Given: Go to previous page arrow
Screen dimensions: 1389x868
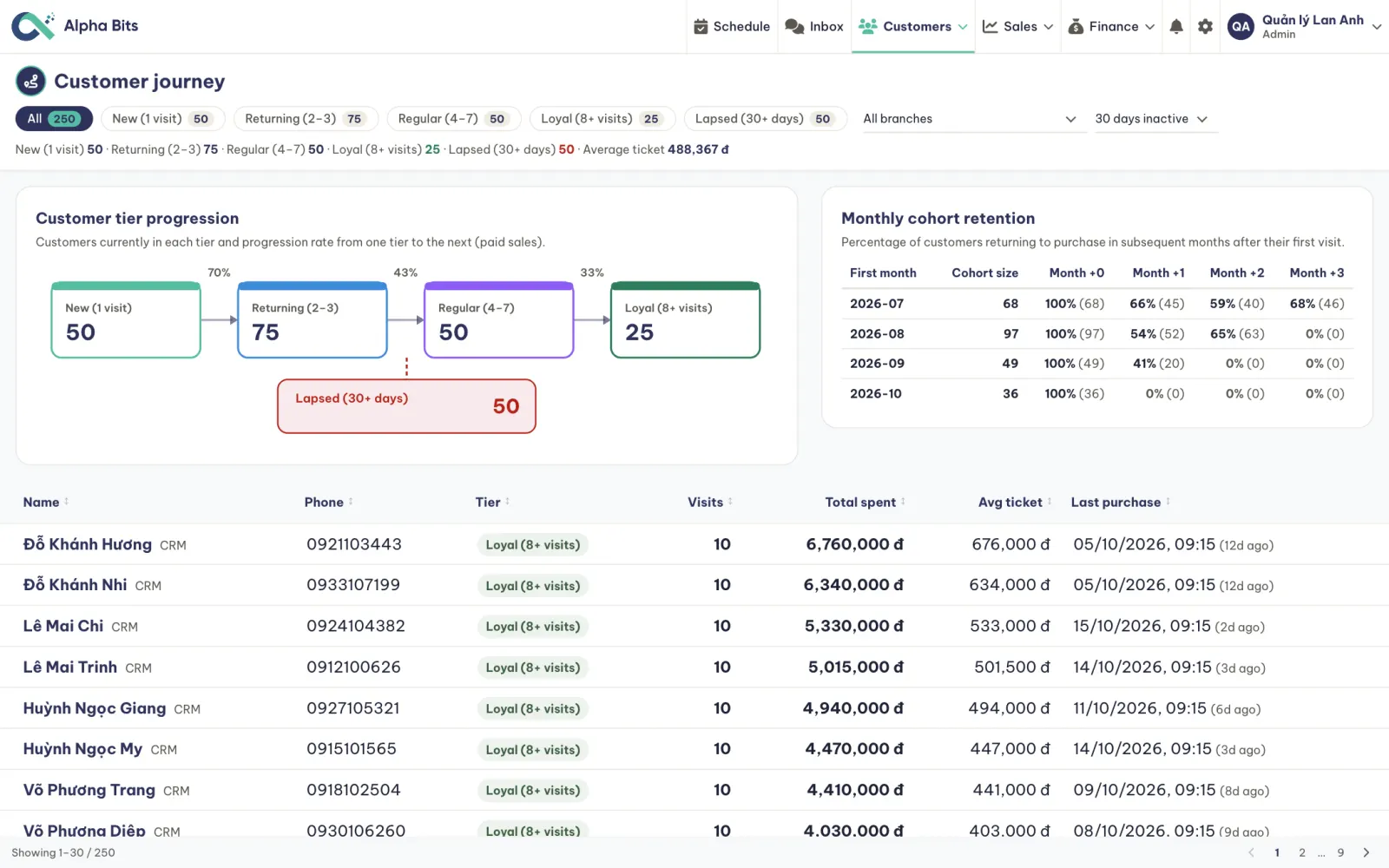Looking at the screenshot, I should (x=1251, y=852).
